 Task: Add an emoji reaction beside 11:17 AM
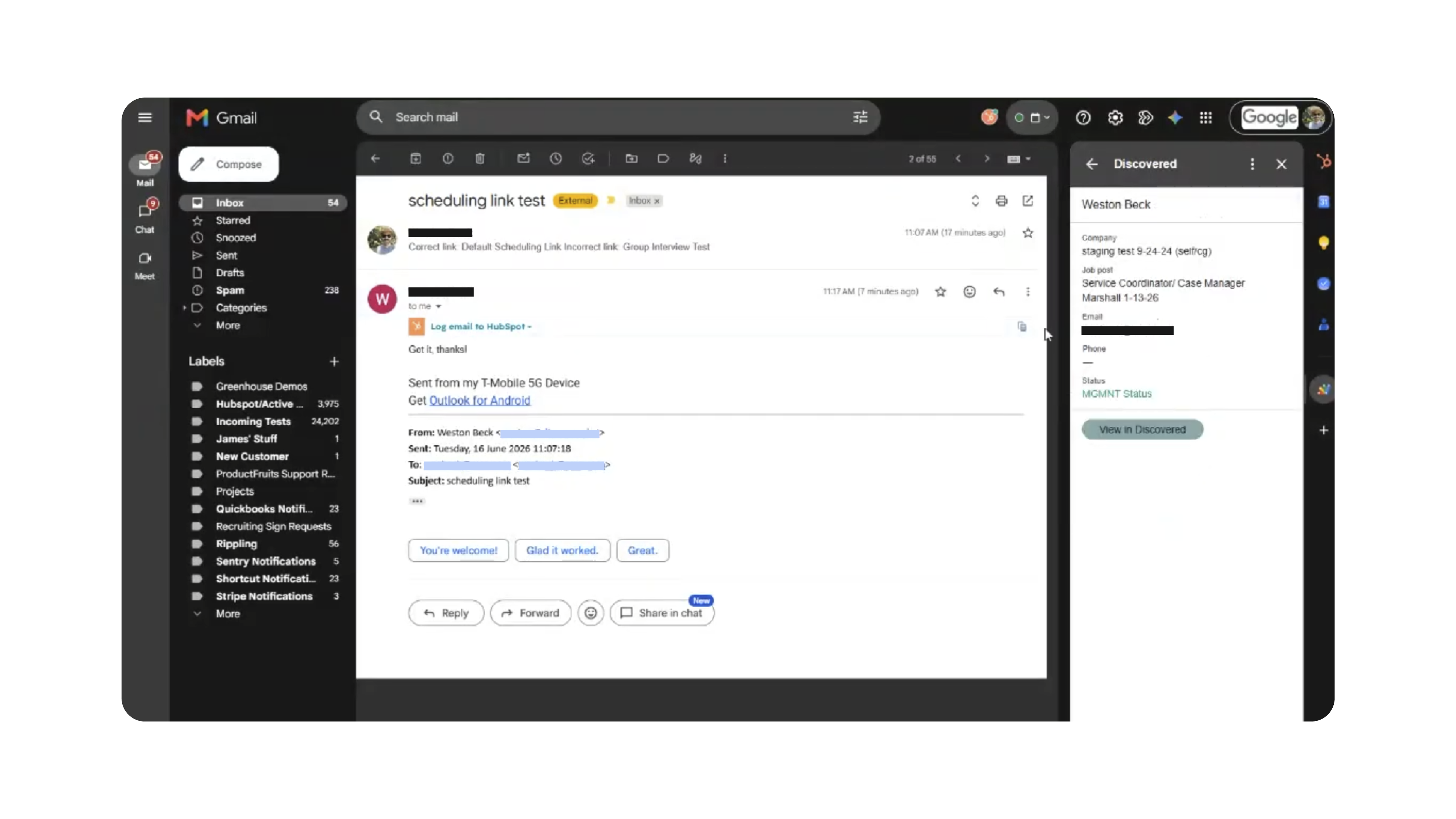click(x=969, y=292)
